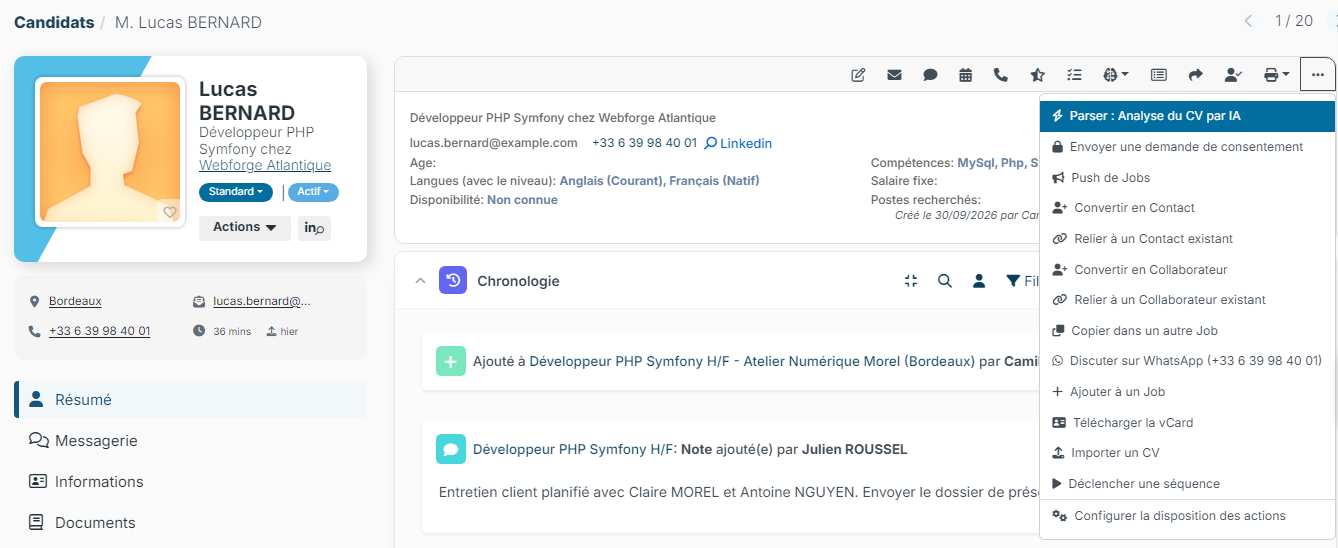Click the lucas.bernard@... email link in sidebar
Screen dimensions: 1338x548
tap(262, 301)
